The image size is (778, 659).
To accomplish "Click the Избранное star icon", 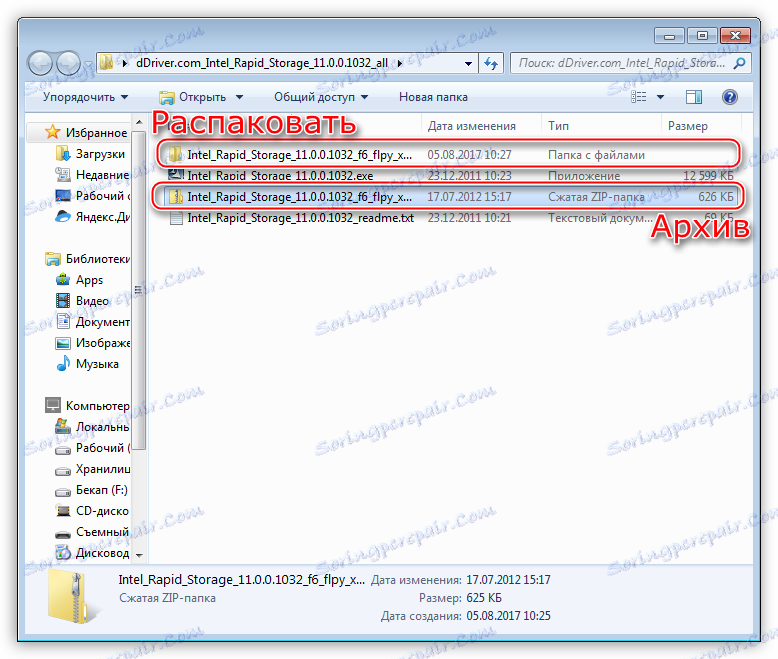I will (x=53, y=132).
